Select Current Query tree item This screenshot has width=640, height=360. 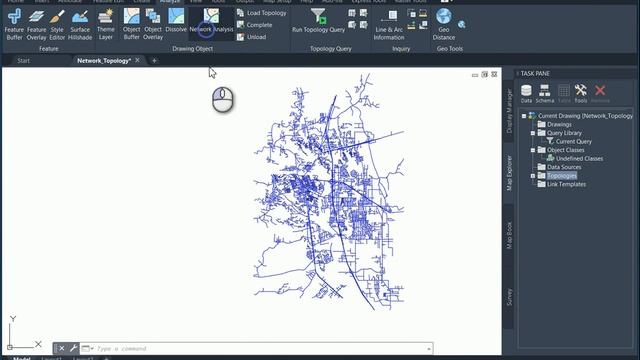pos(569,142)
